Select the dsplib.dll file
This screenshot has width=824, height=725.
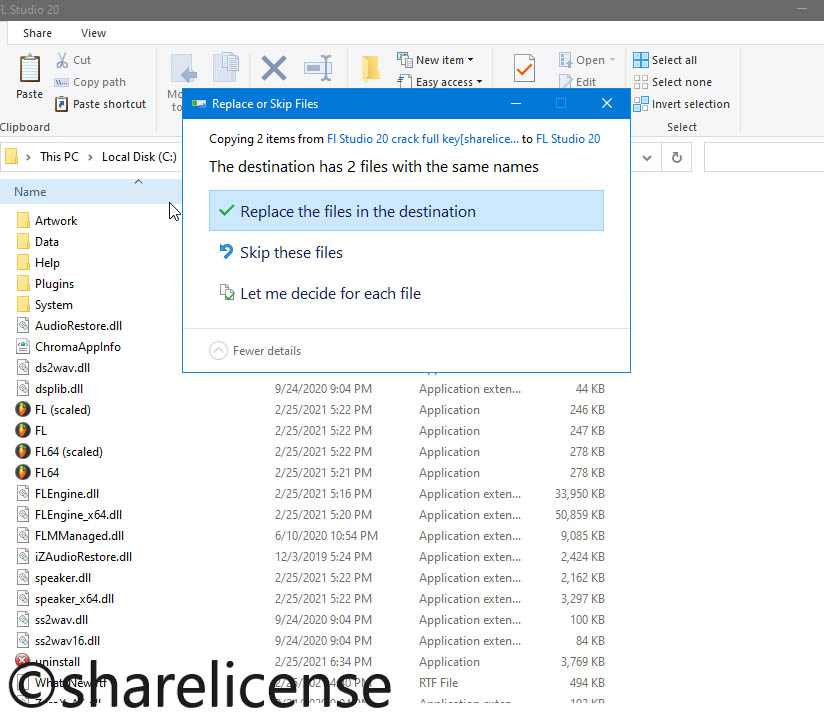click(59, 389)
